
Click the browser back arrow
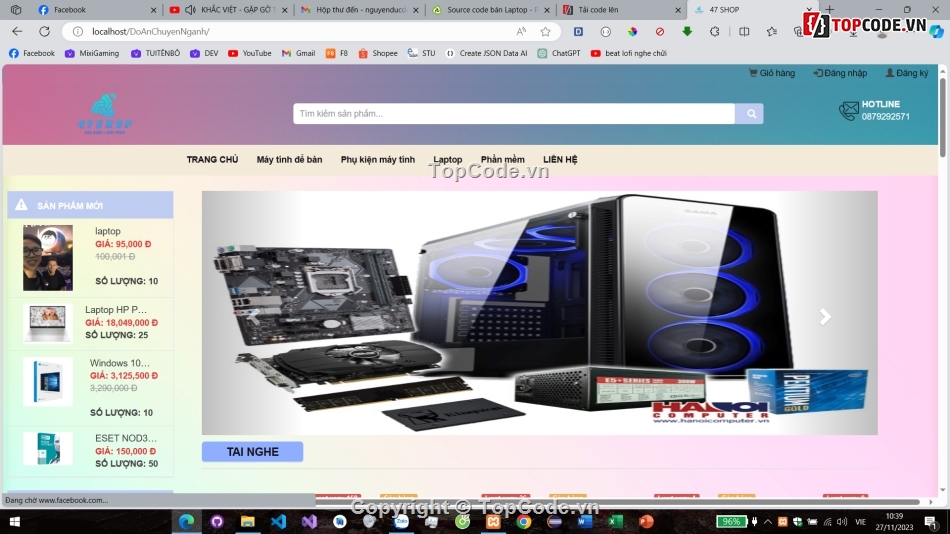(x=17, y=32)
